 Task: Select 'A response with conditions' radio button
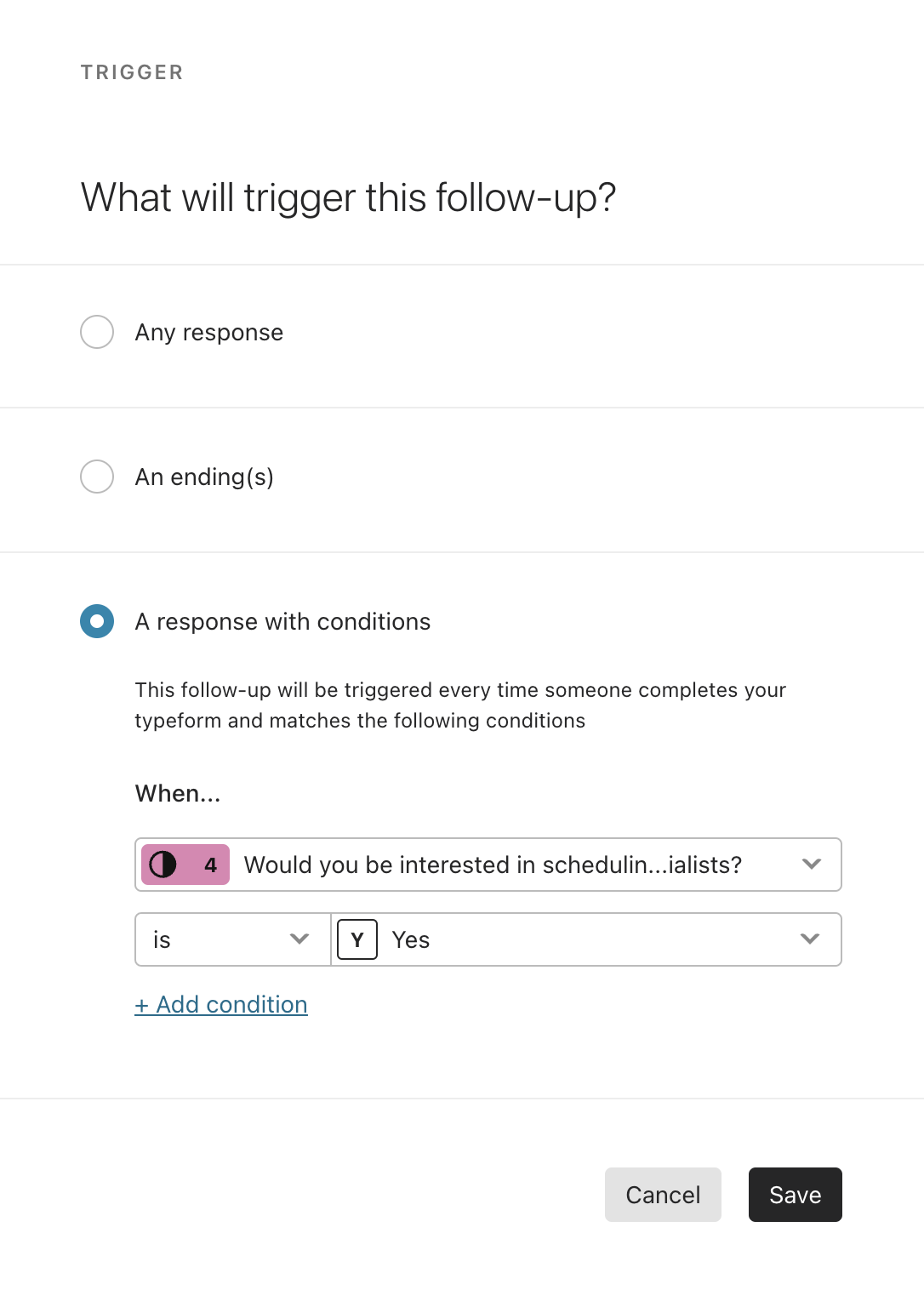97,621
